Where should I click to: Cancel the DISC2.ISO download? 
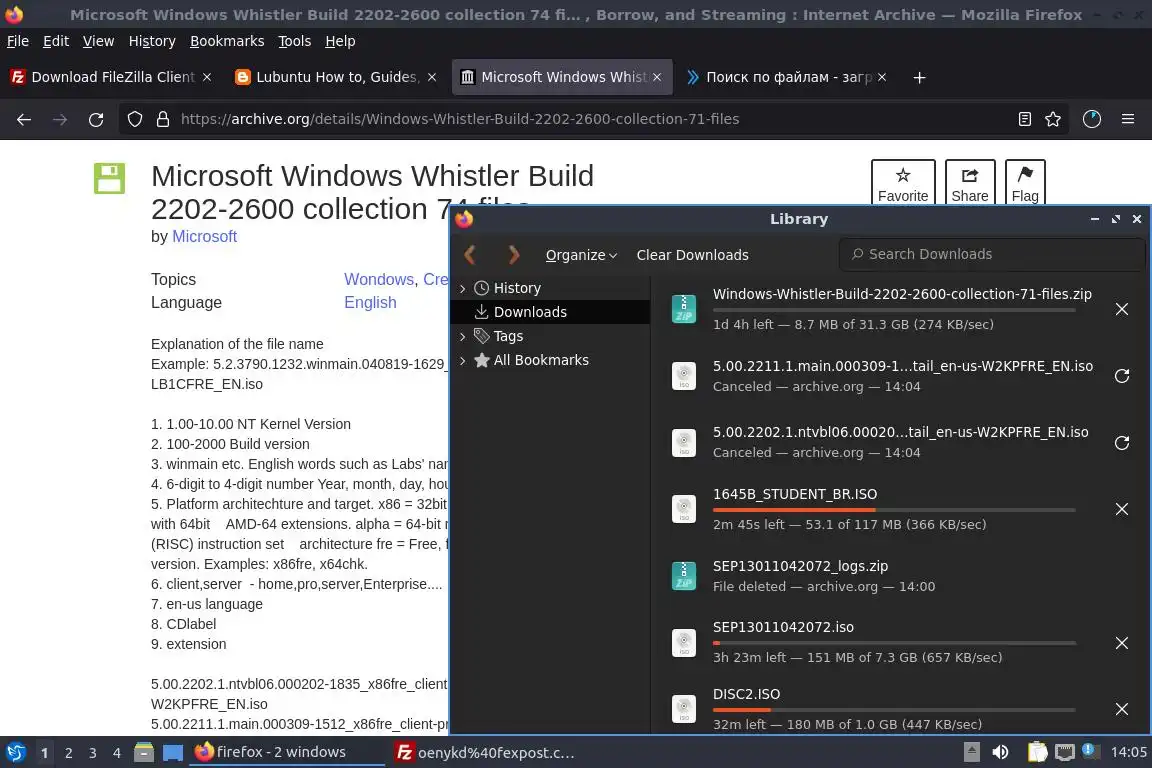1122,709
